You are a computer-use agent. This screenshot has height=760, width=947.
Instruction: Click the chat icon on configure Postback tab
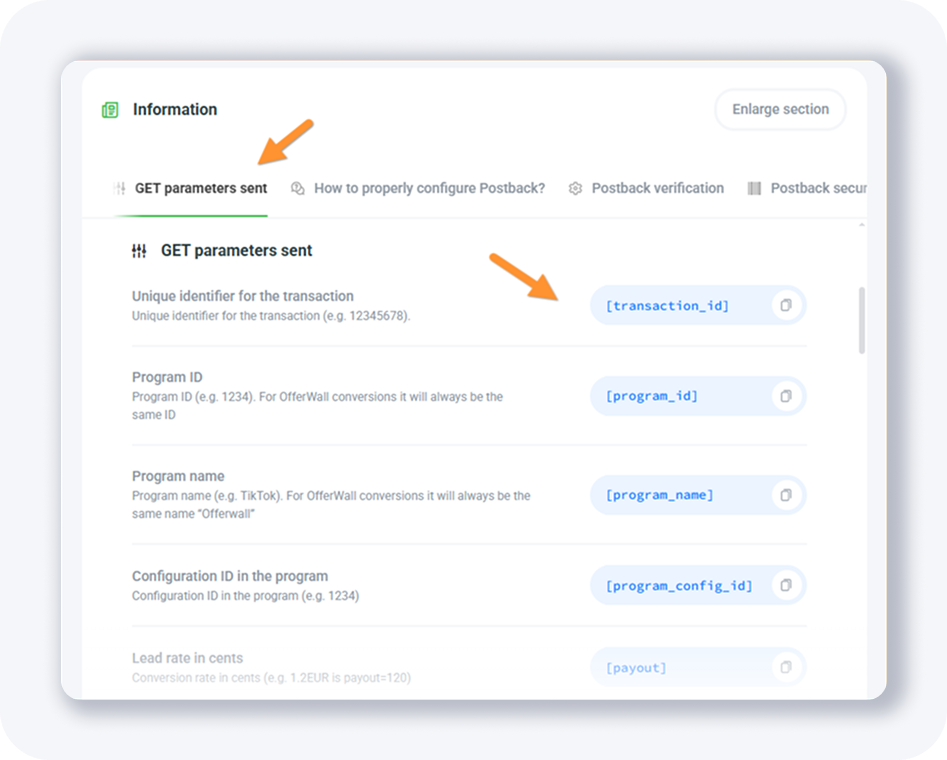pos(298,188)
